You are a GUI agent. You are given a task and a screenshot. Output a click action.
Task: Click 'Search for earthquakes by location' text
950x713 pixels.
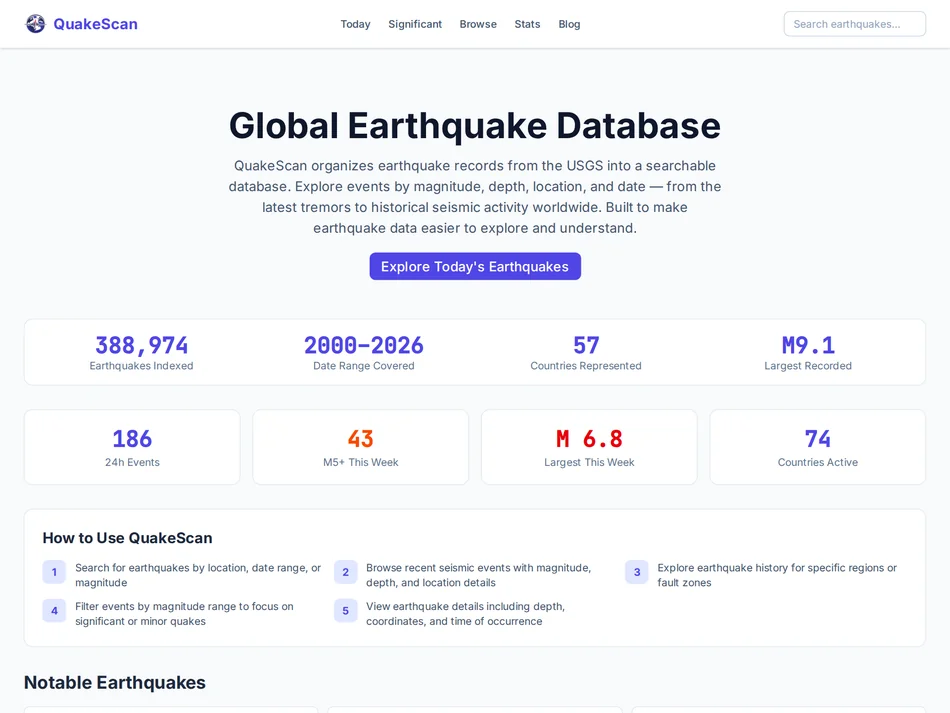click(198, 575)
